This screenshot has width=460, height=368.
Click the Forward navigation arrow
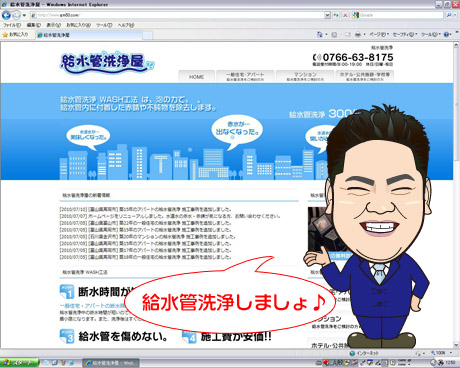coord(16,15)
